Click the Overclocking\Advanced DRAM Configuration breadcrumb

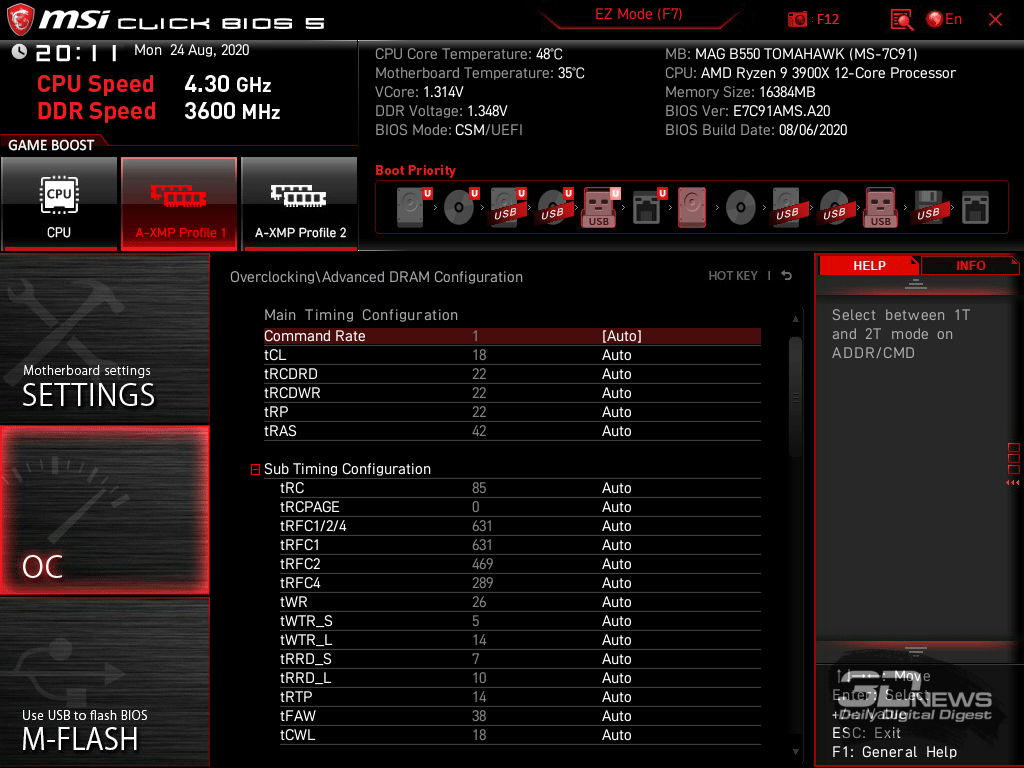point(376,277)
